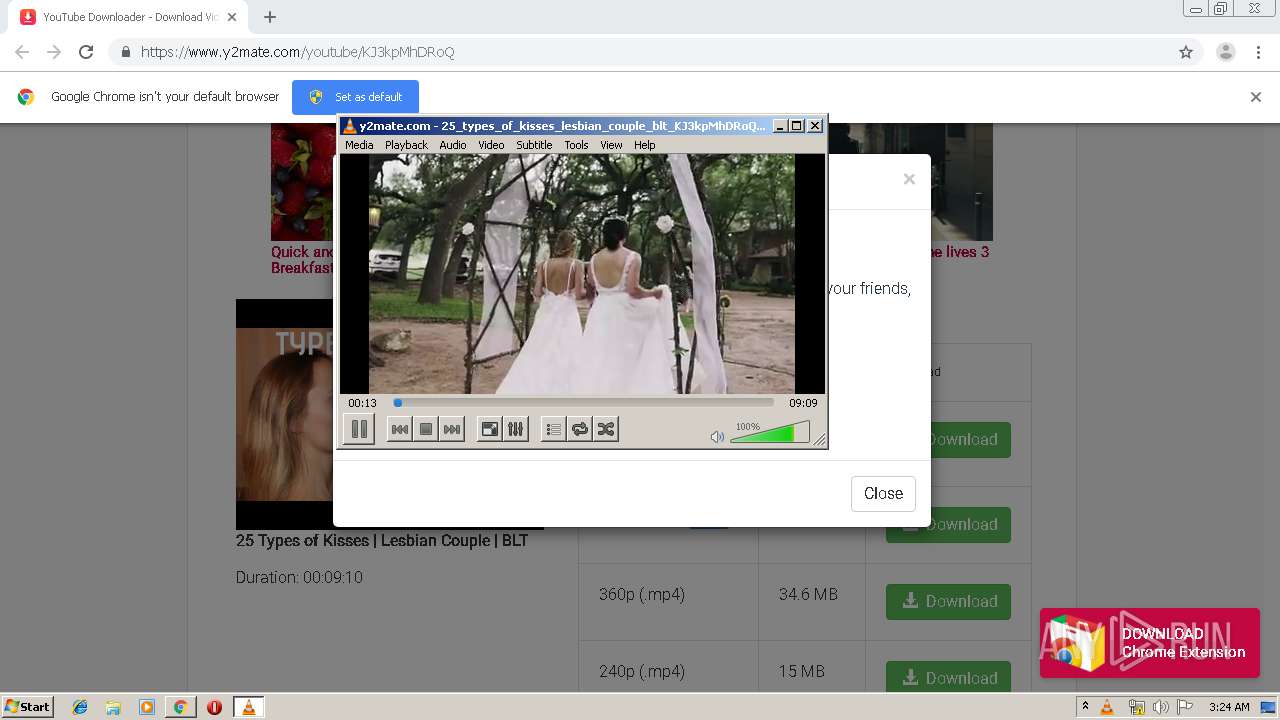Show VLC extended settings (equalizer icon)

(515, 429)
